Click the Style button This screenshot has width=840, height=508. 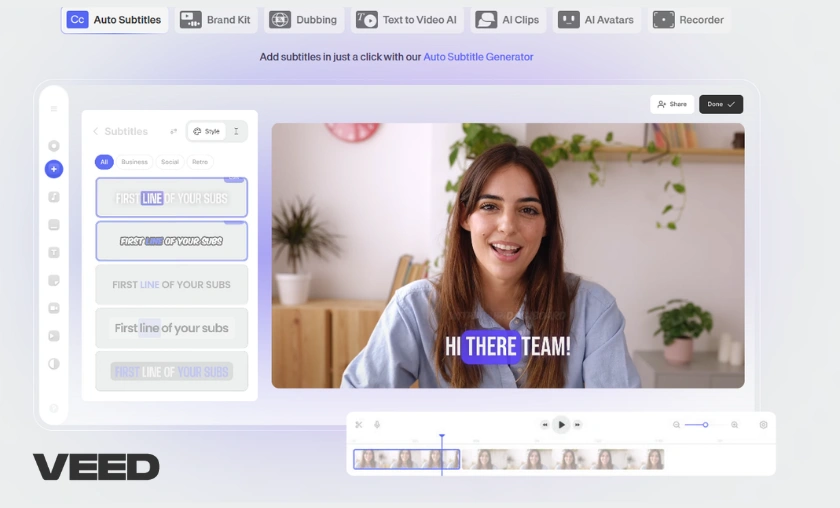[206, 131]
